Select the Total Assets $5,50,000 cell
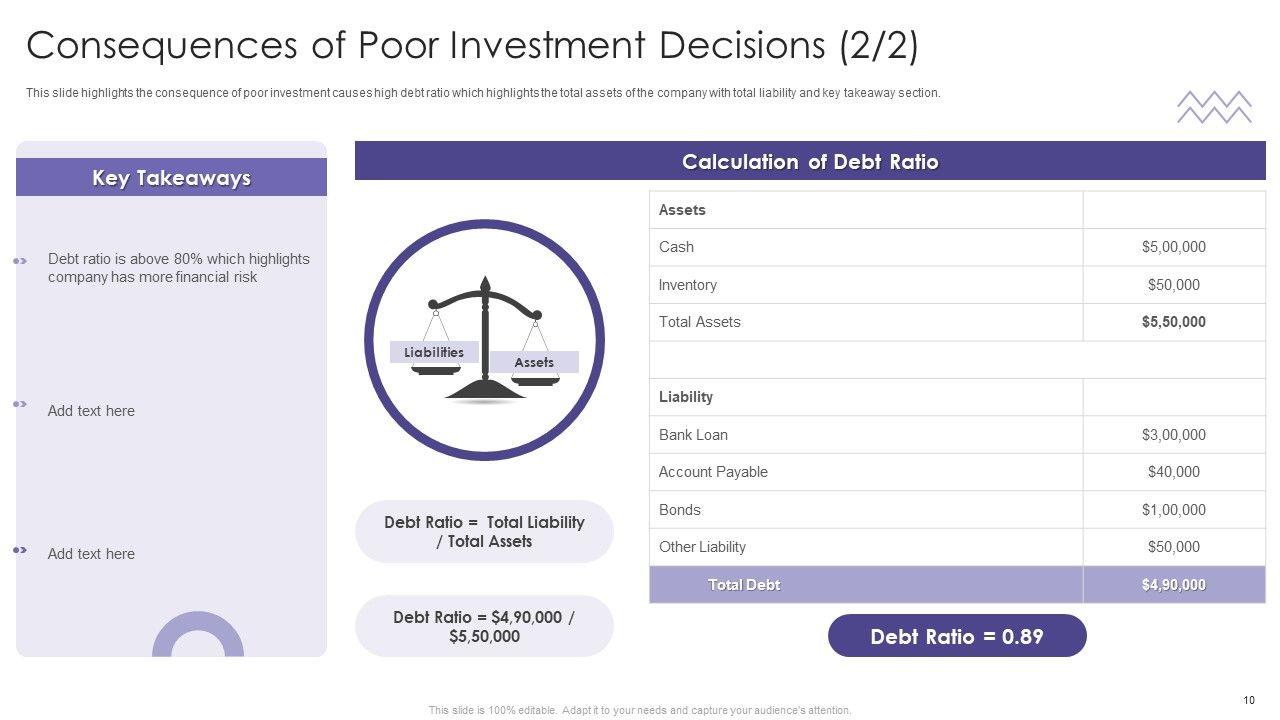The height and width of the screenshot is (720, 1280). point(1174,322)
